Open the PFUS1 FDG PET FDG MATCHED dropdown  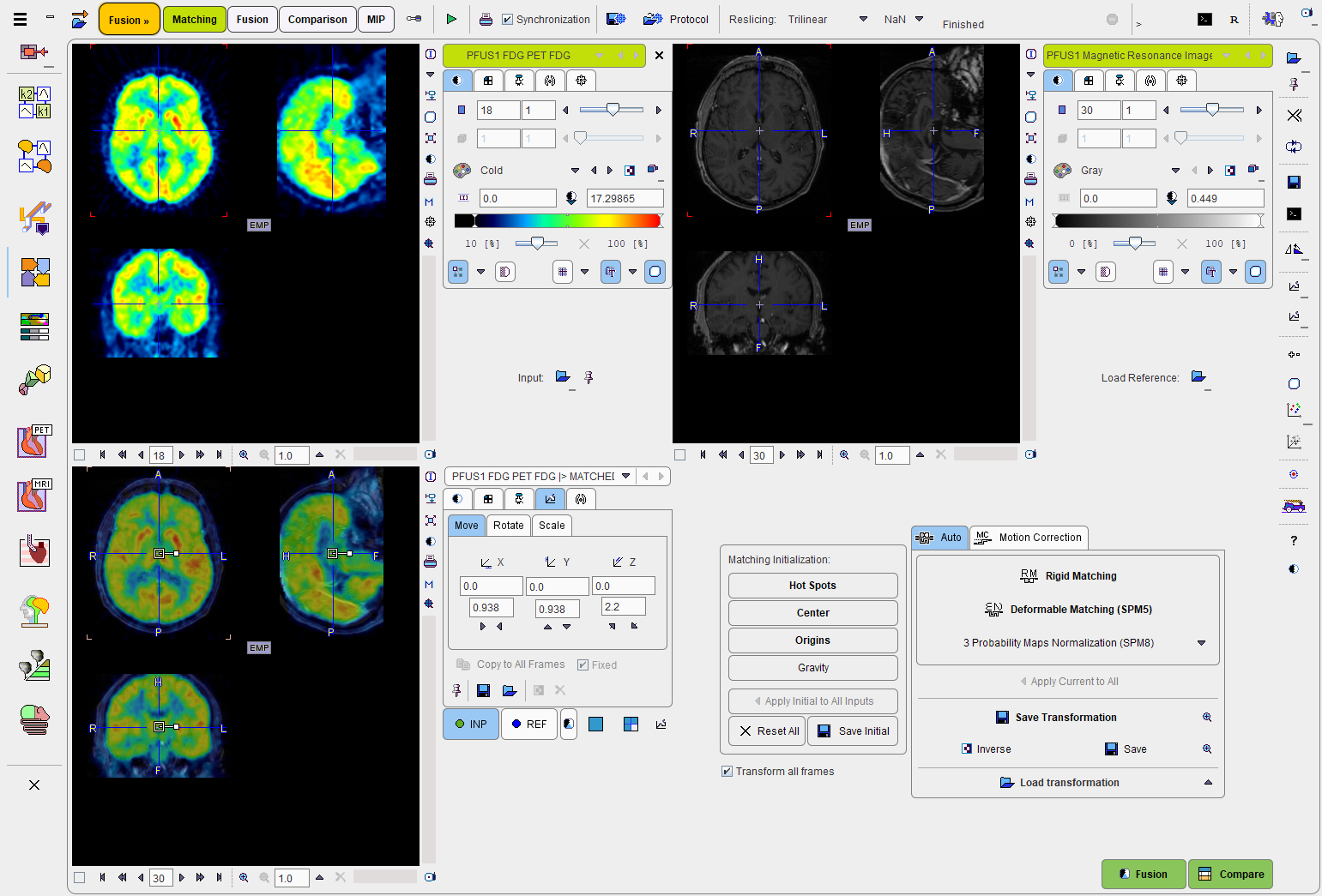(x=626, y=476)
